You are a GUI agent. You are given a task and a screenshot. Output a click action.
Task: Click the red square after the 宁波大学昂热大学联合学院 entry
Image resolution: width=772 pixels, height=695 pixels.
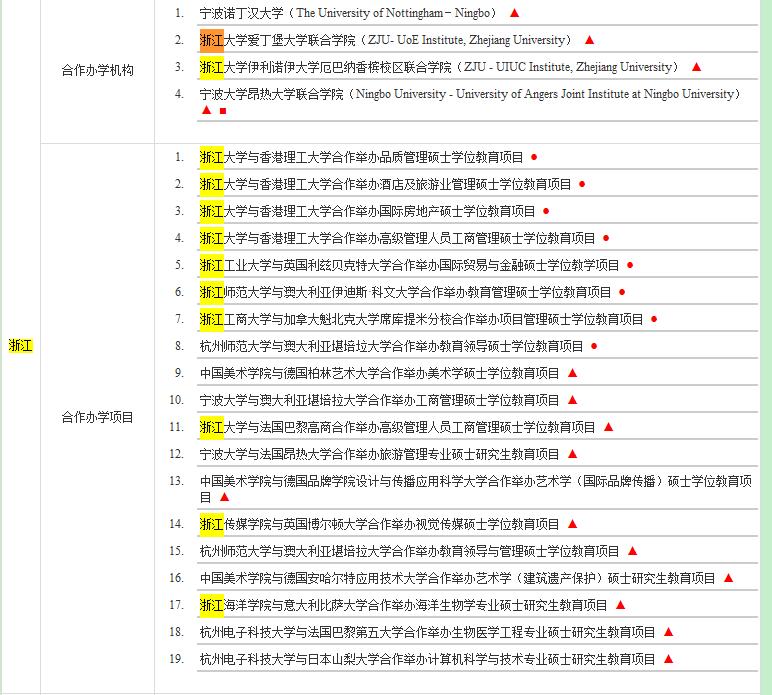[x=222, y=110]
